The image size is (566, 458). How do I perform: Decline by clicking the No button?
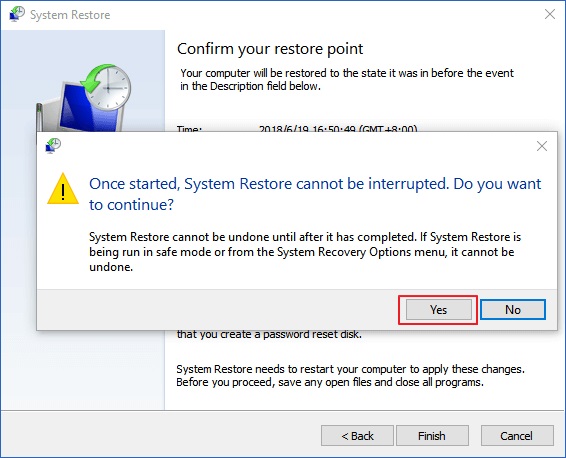click(513, 310)
